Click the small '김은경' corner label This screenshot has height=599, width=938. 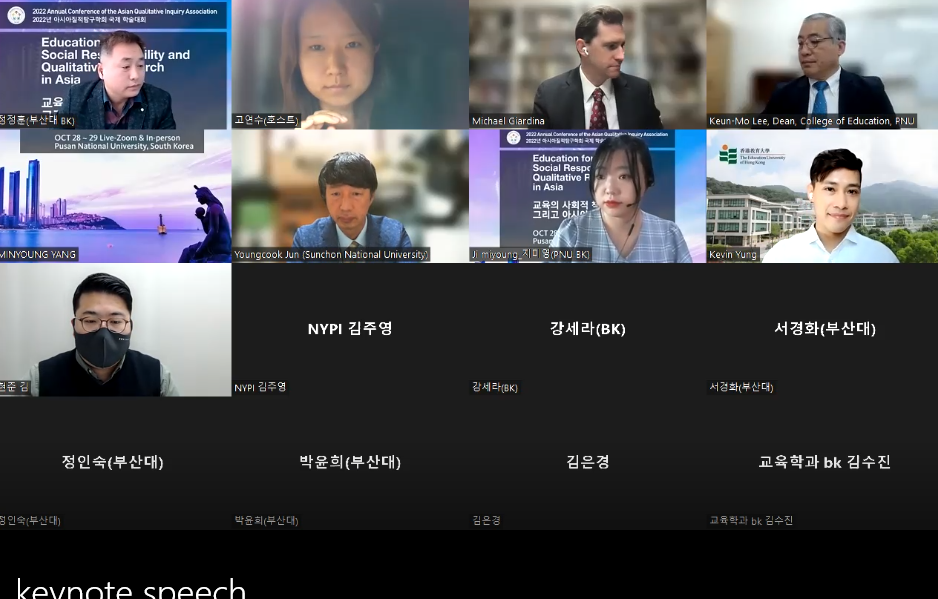point(486,521)
